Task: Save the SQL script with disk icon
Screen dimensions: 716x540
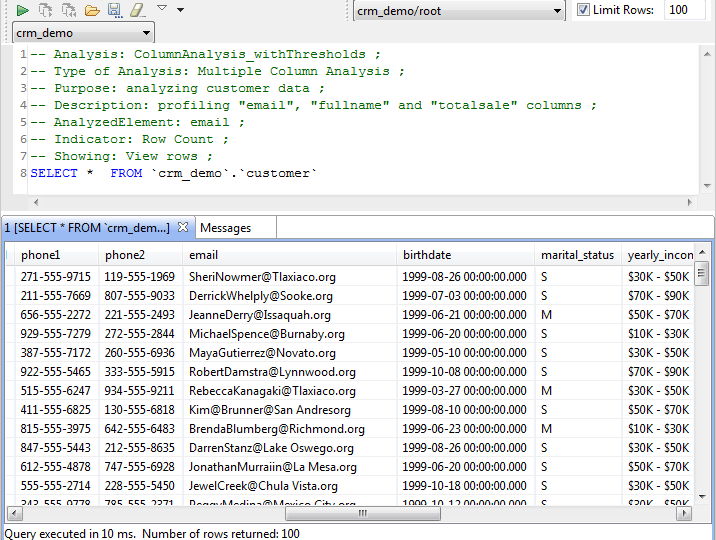Action: [x=114, y=10]
